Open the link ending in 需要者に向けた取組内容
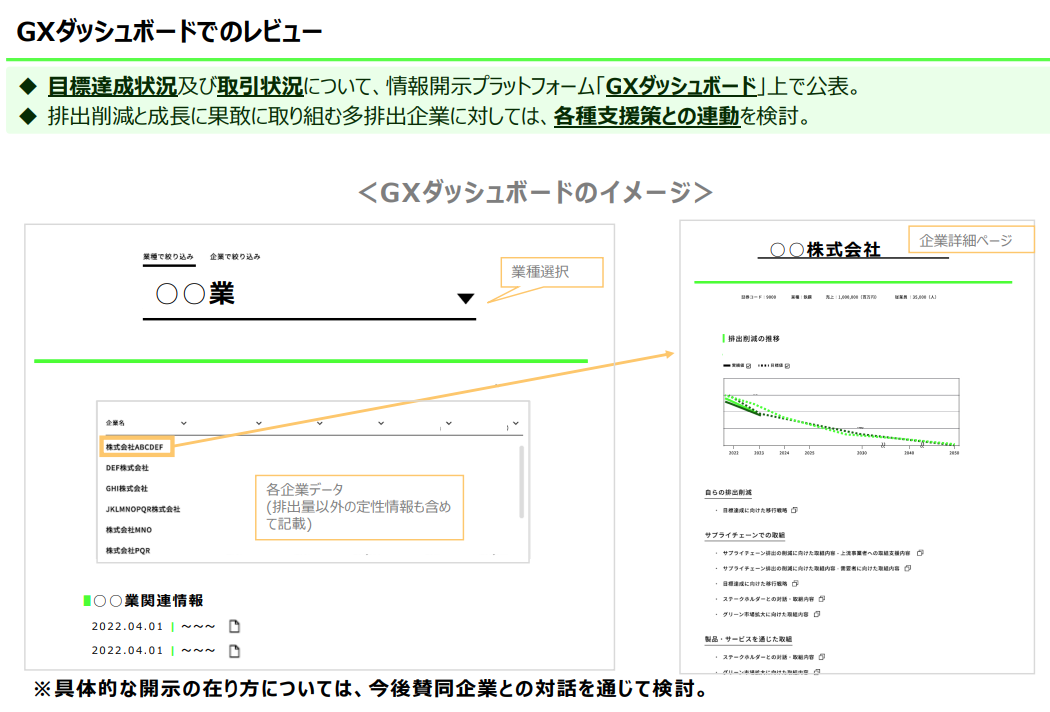1050x712 pixels. point(811,569)
